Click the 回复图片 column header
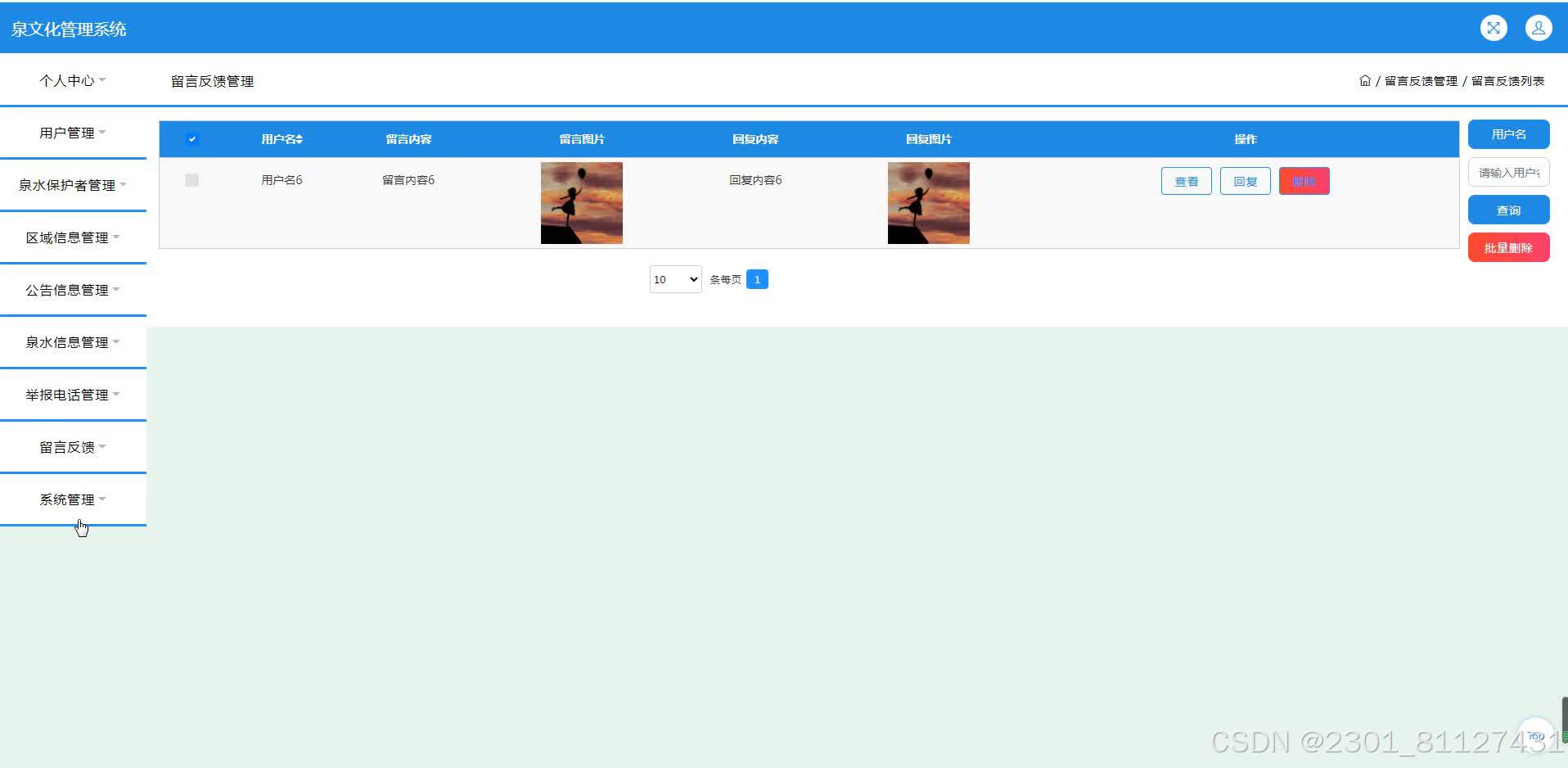The height and width of the screenshot is (768, 1568). pos(929,139)
